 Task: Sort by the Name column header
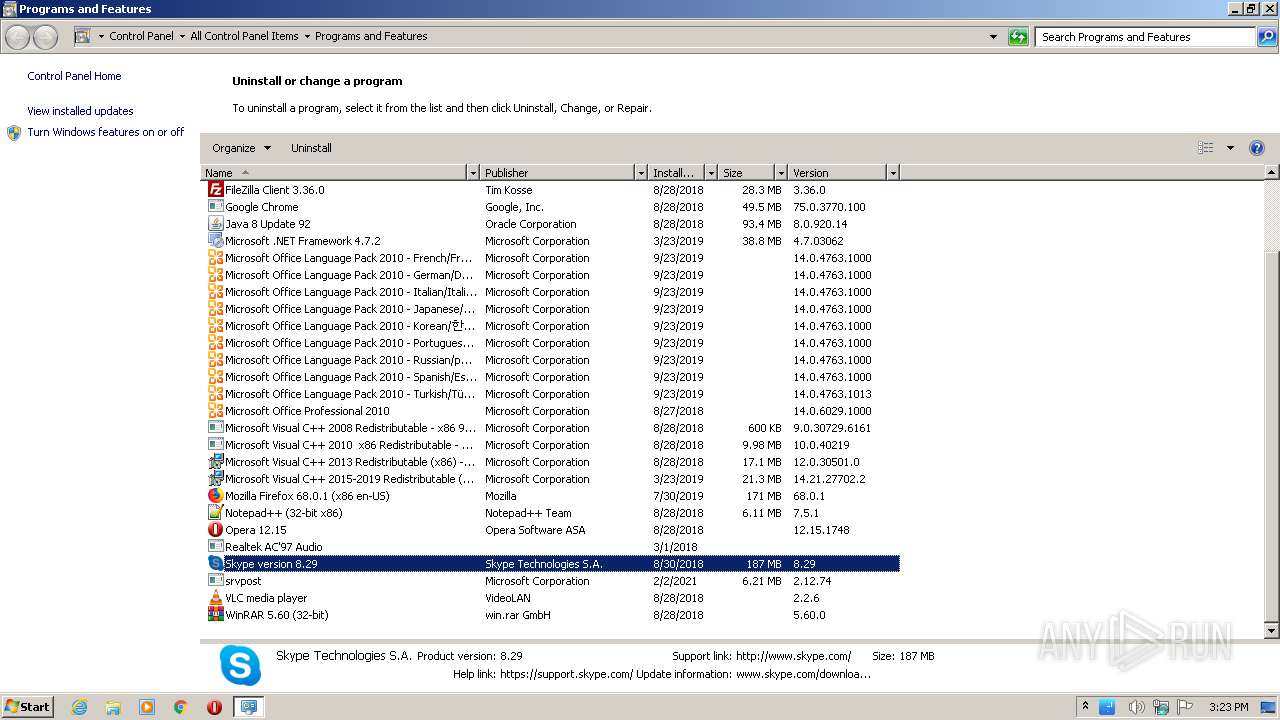pos(334,173)
